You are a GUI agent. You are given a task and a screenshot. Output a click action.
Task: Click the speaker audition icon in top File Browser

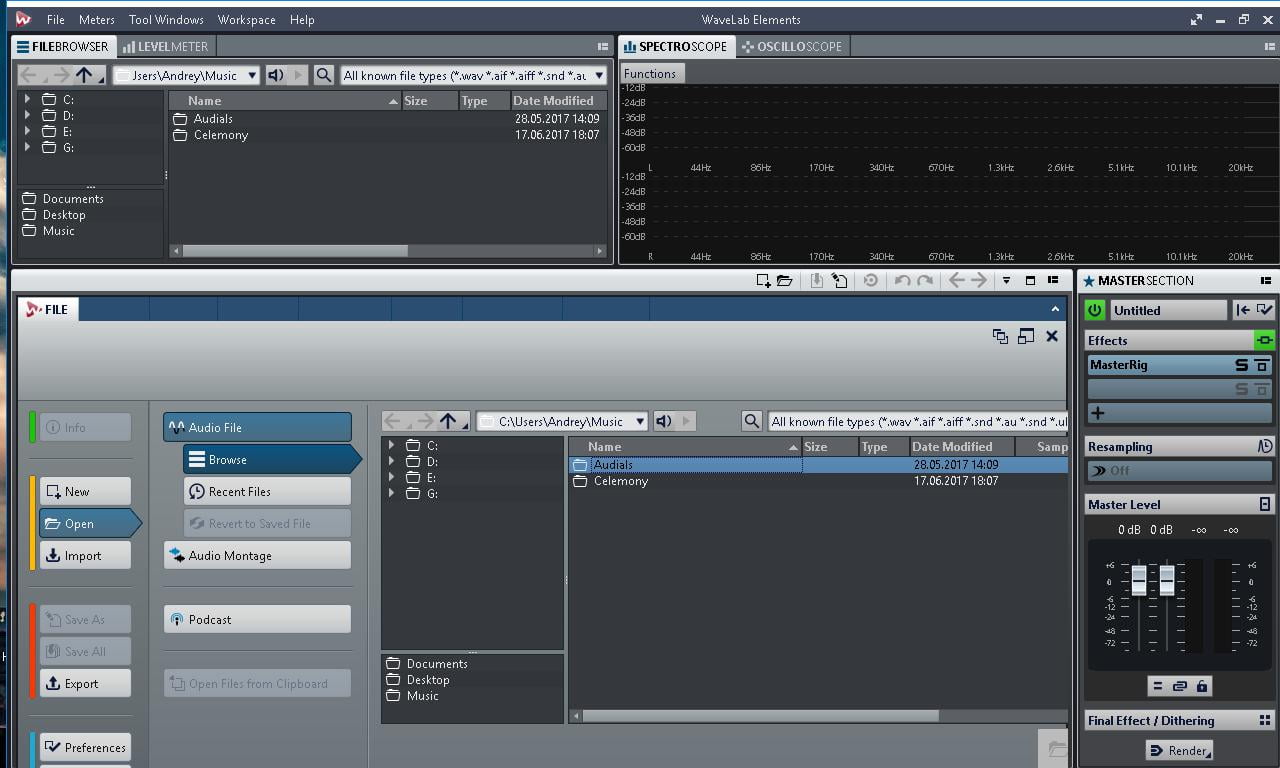coord(276,75)
